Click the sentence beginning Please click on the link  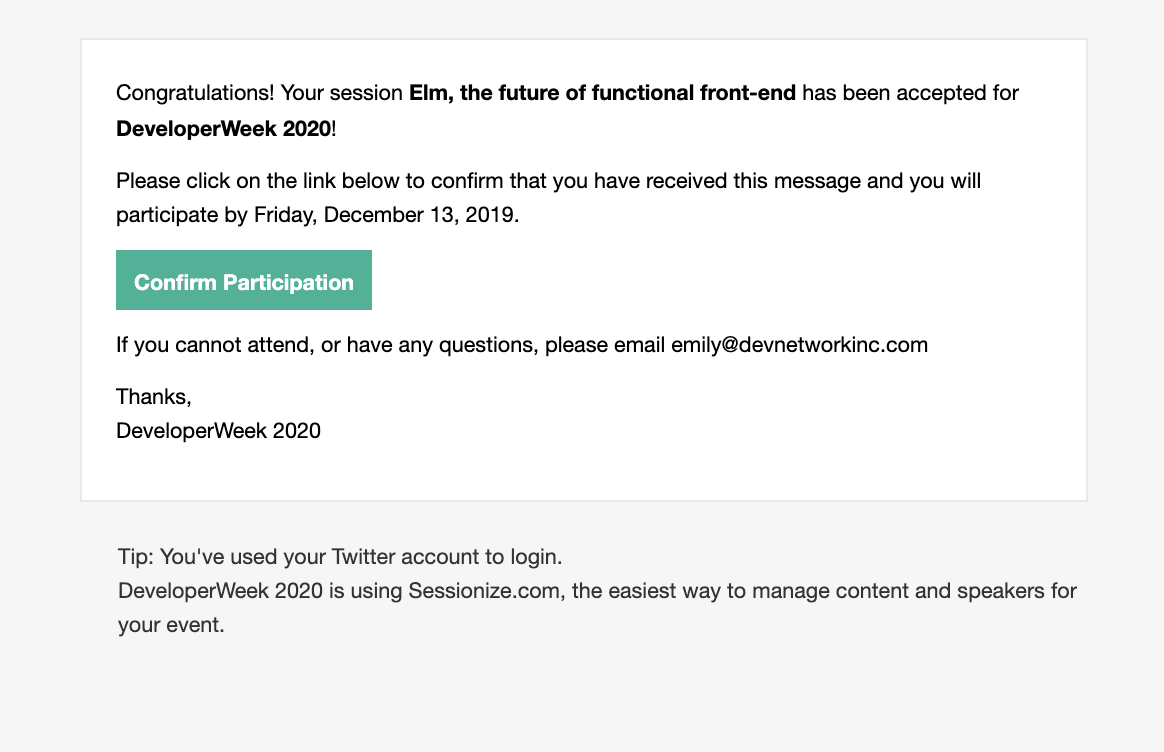[549, 197]
